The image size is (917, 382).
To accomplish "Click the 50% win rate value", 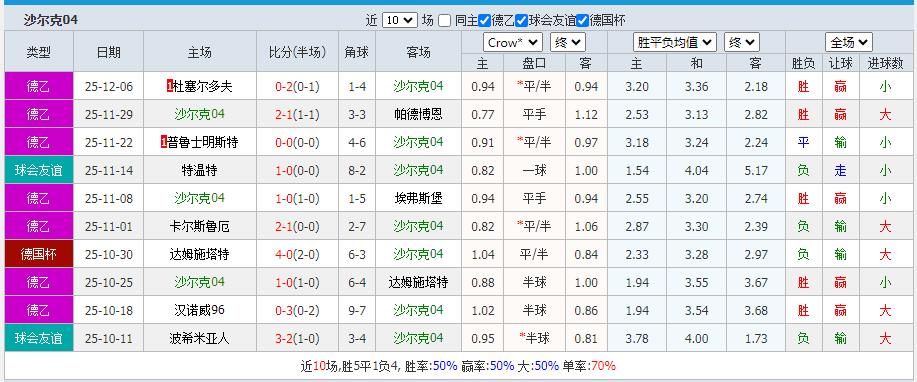I will (445, 366).
